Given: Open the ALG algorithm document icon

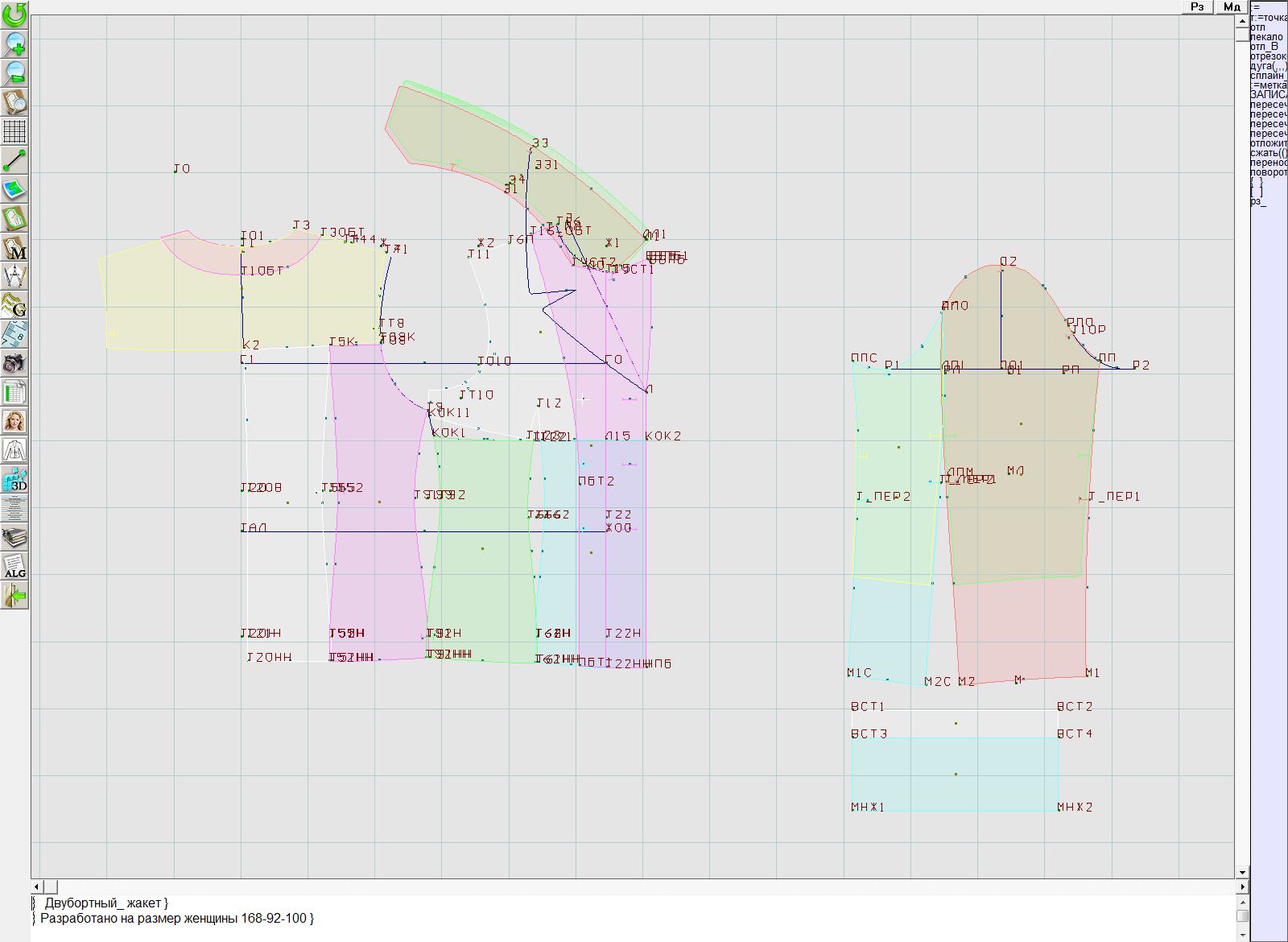Looking at the screenshot, I should [14, 566].
